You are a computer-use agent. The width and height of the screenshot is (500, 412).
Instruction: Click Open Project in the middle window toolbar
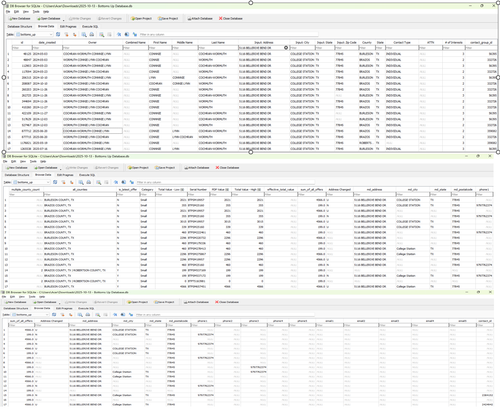tap(138, 168)
